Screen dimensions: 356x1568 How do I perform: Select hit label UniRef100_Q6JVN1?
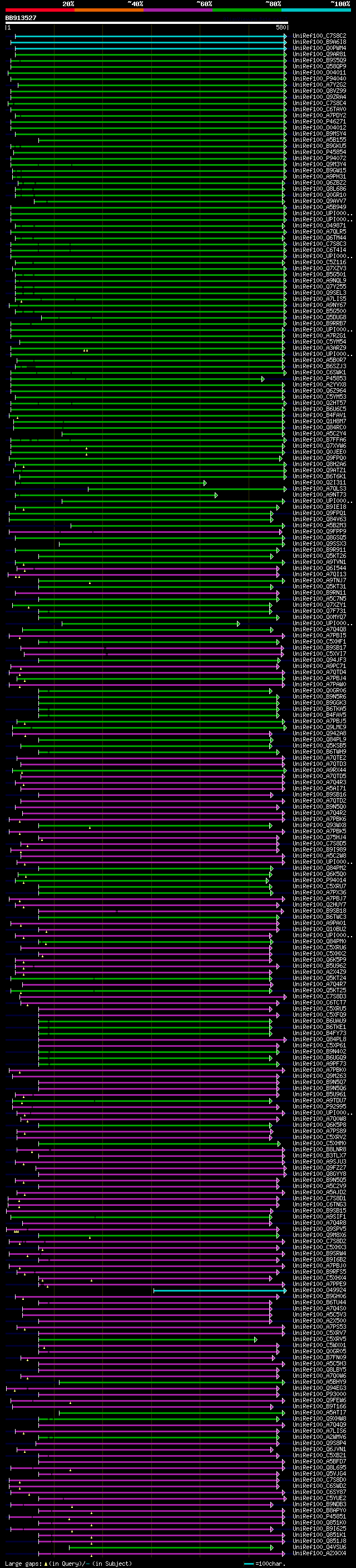coord(319,1450)
